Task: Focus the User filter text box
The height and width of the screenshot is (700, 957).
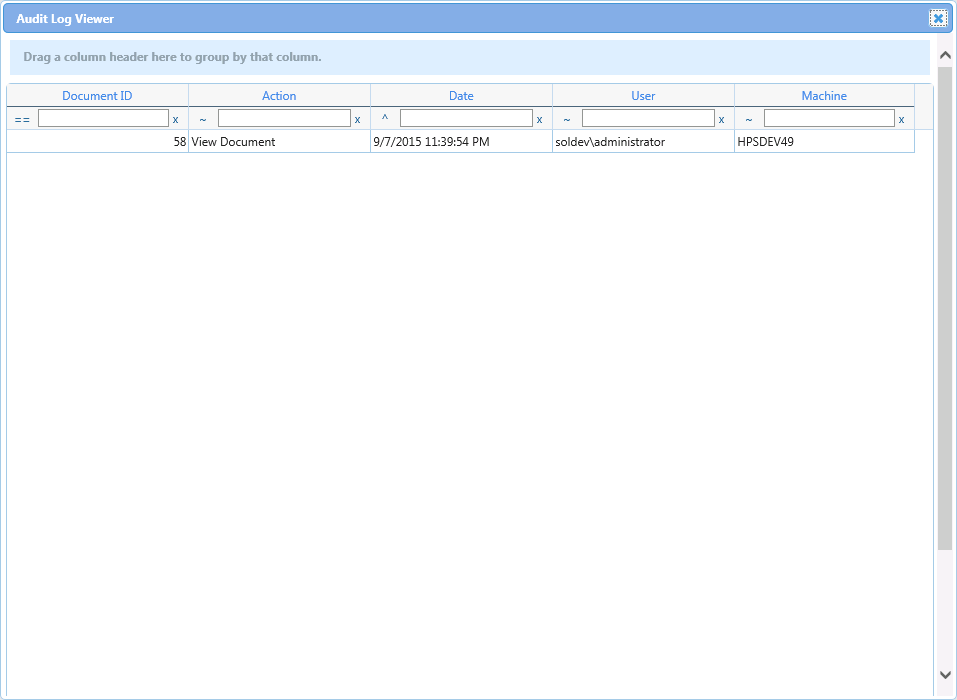Action: pyautogui.click(x=648, y=118)
